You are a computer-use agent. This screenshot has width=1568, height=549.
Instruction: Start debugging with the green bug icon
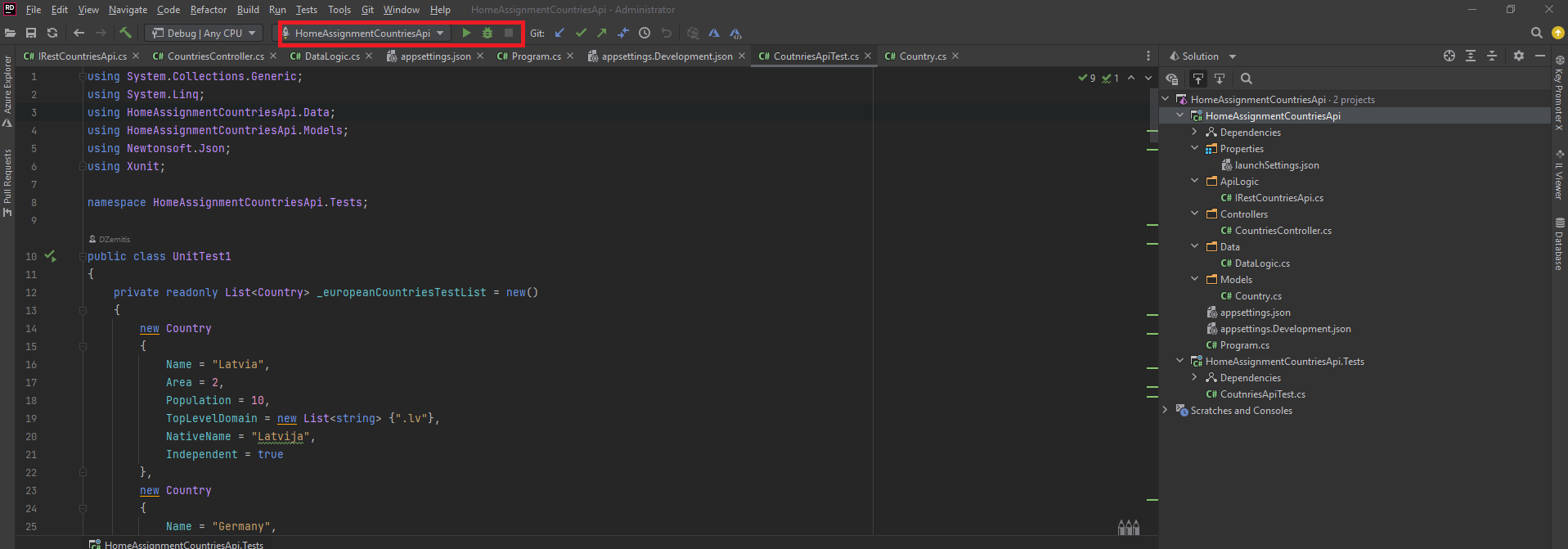point(487,33)
